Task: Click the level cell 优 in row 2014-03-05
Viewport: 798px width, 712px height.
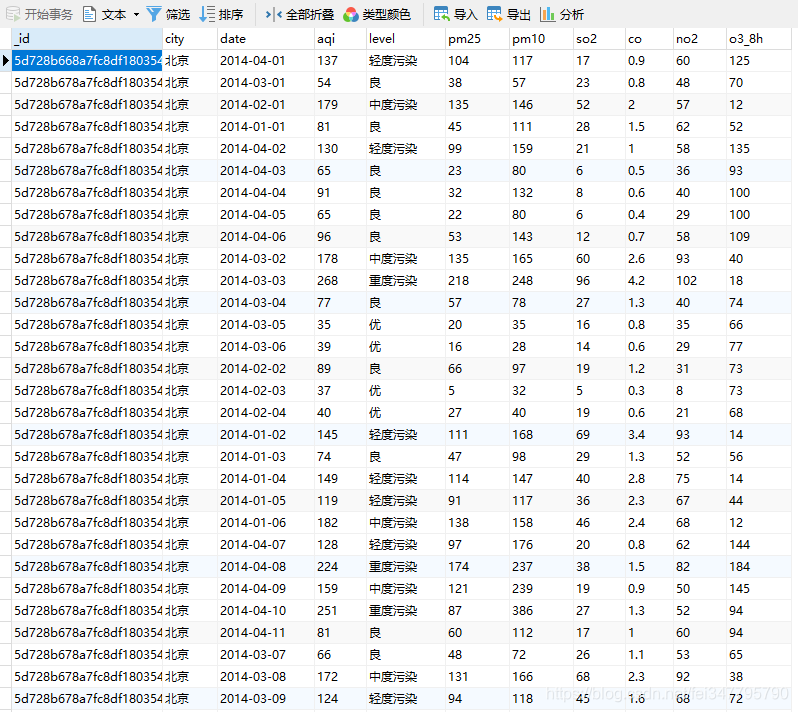Action: click(406, 325)
